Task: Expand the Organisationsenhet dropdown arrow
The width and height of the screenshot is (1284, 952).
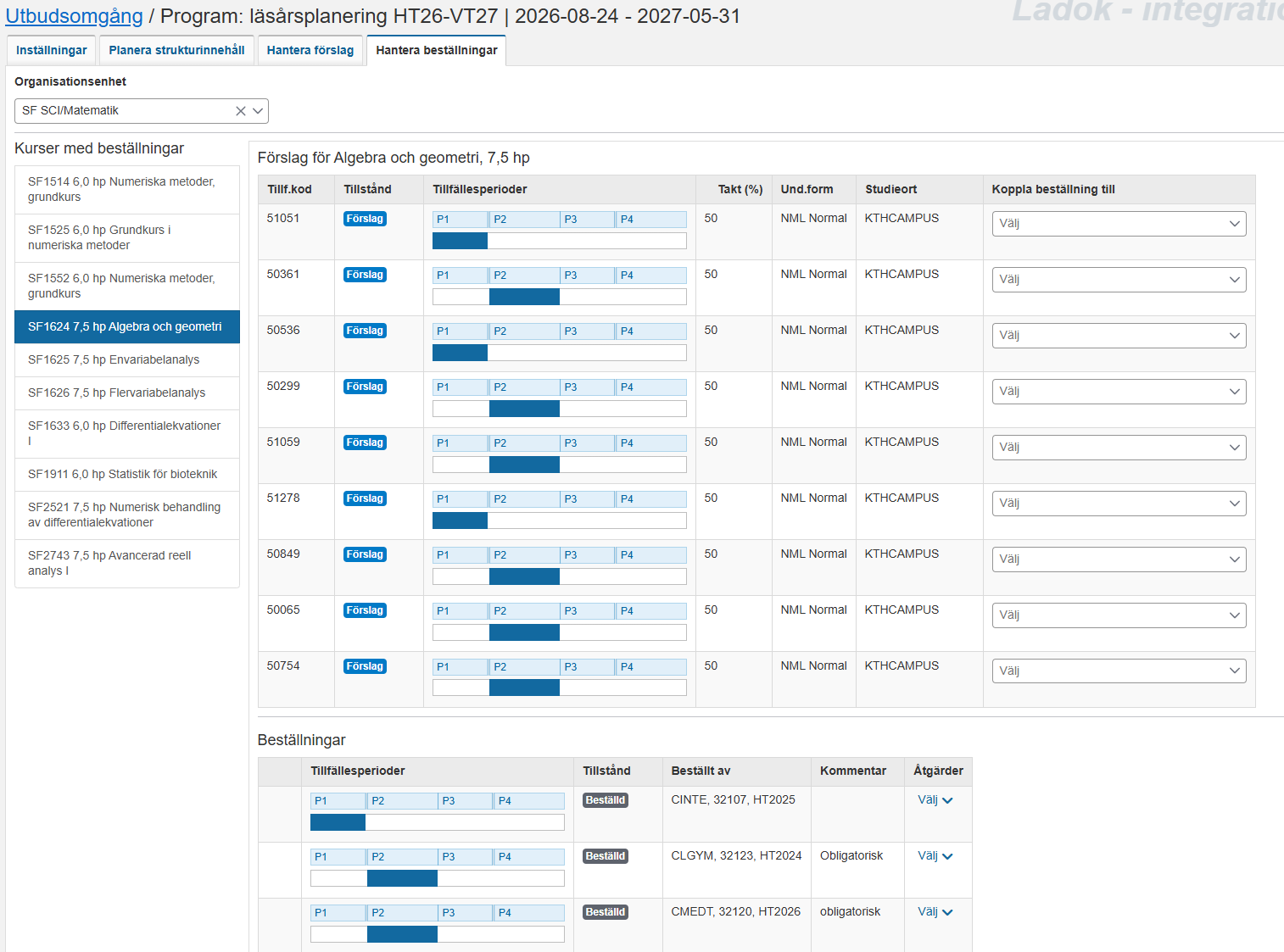Action: [x=258, y=111]
